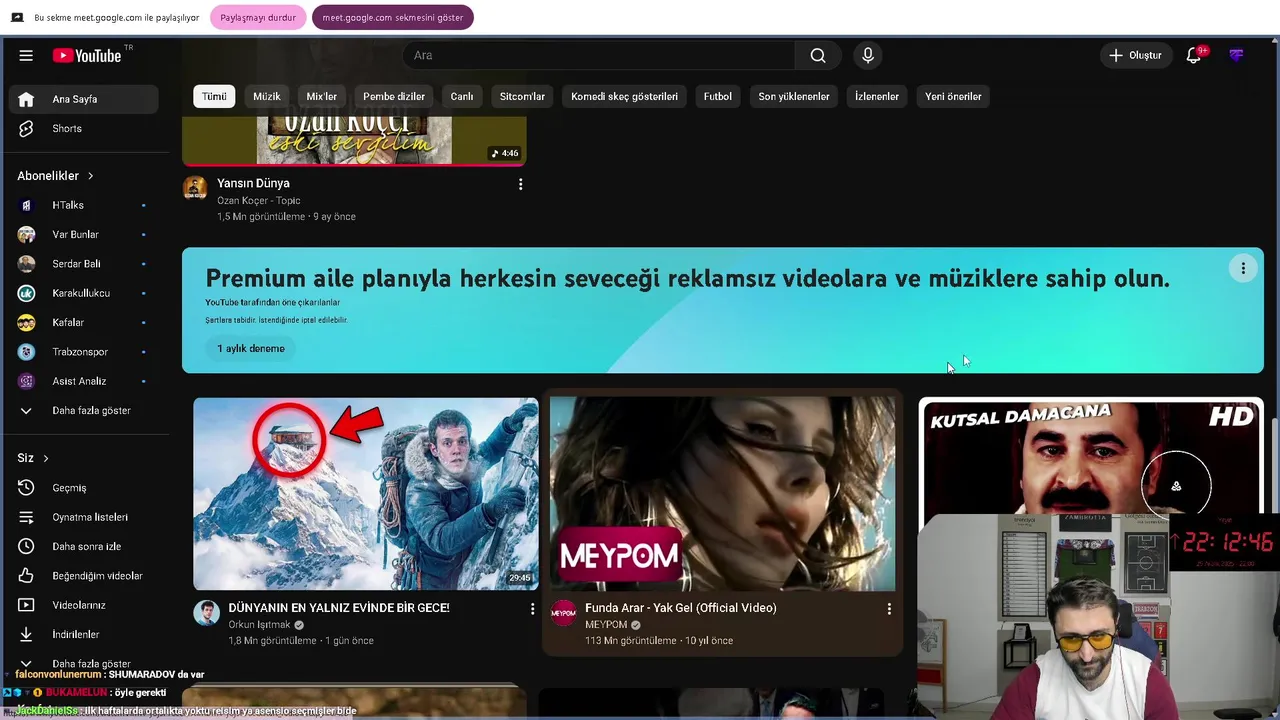Open İndirilenler download icon
This screenshot has width=1280, height=720.
27,634
